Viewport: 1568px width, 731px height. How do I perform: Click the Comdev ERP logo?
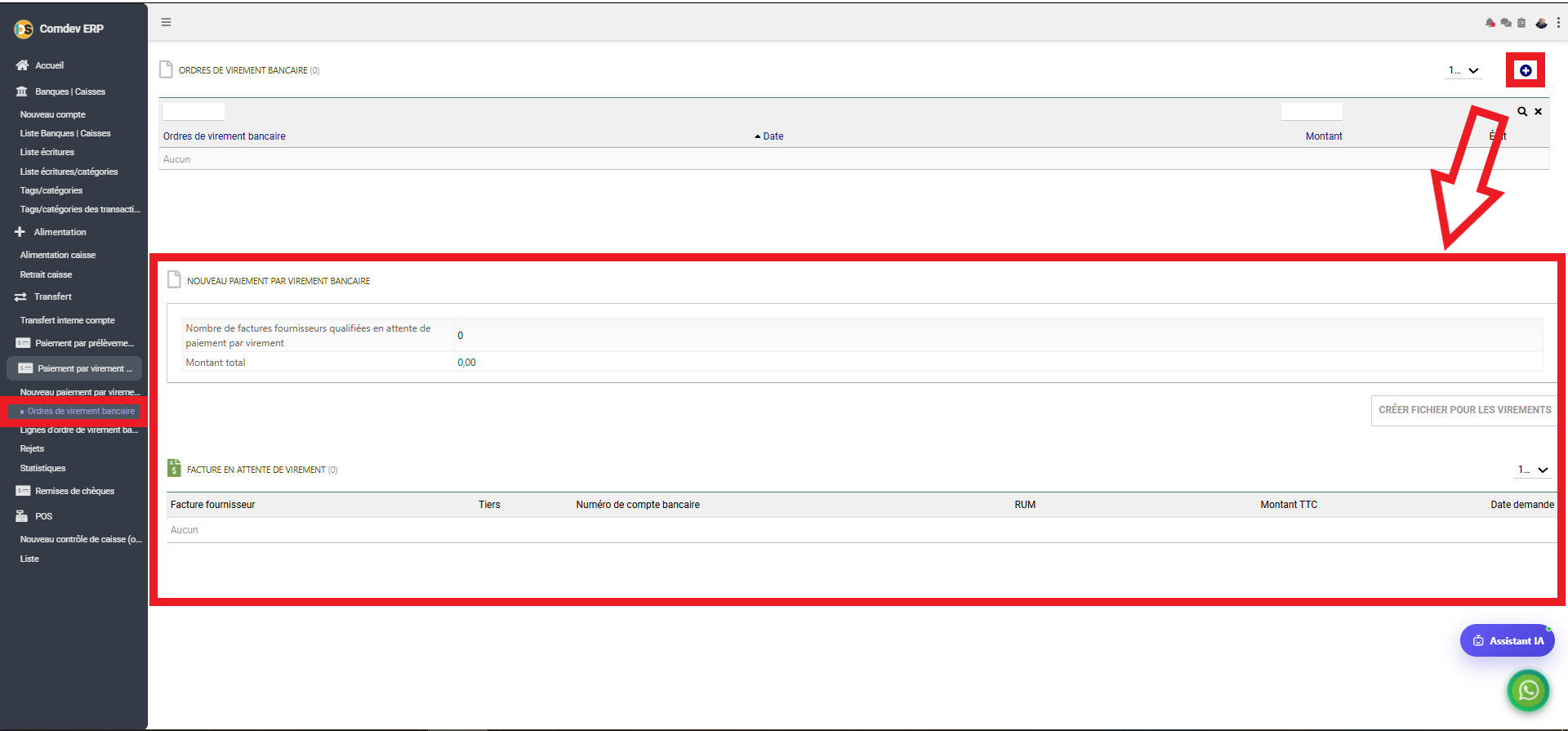(24, 29)
